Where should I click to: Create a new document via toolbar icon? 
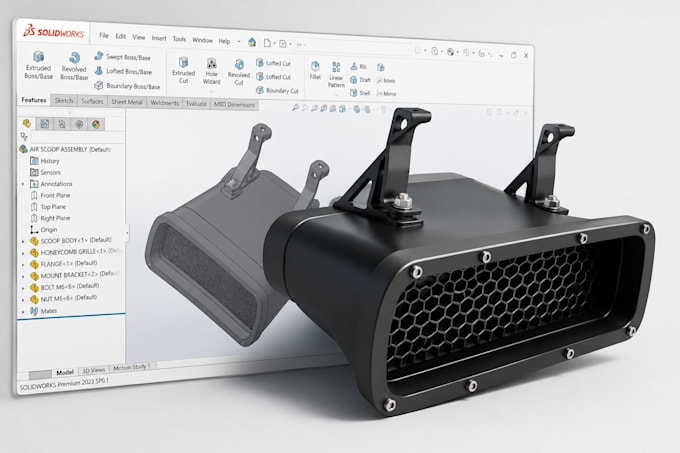(267, 42)
